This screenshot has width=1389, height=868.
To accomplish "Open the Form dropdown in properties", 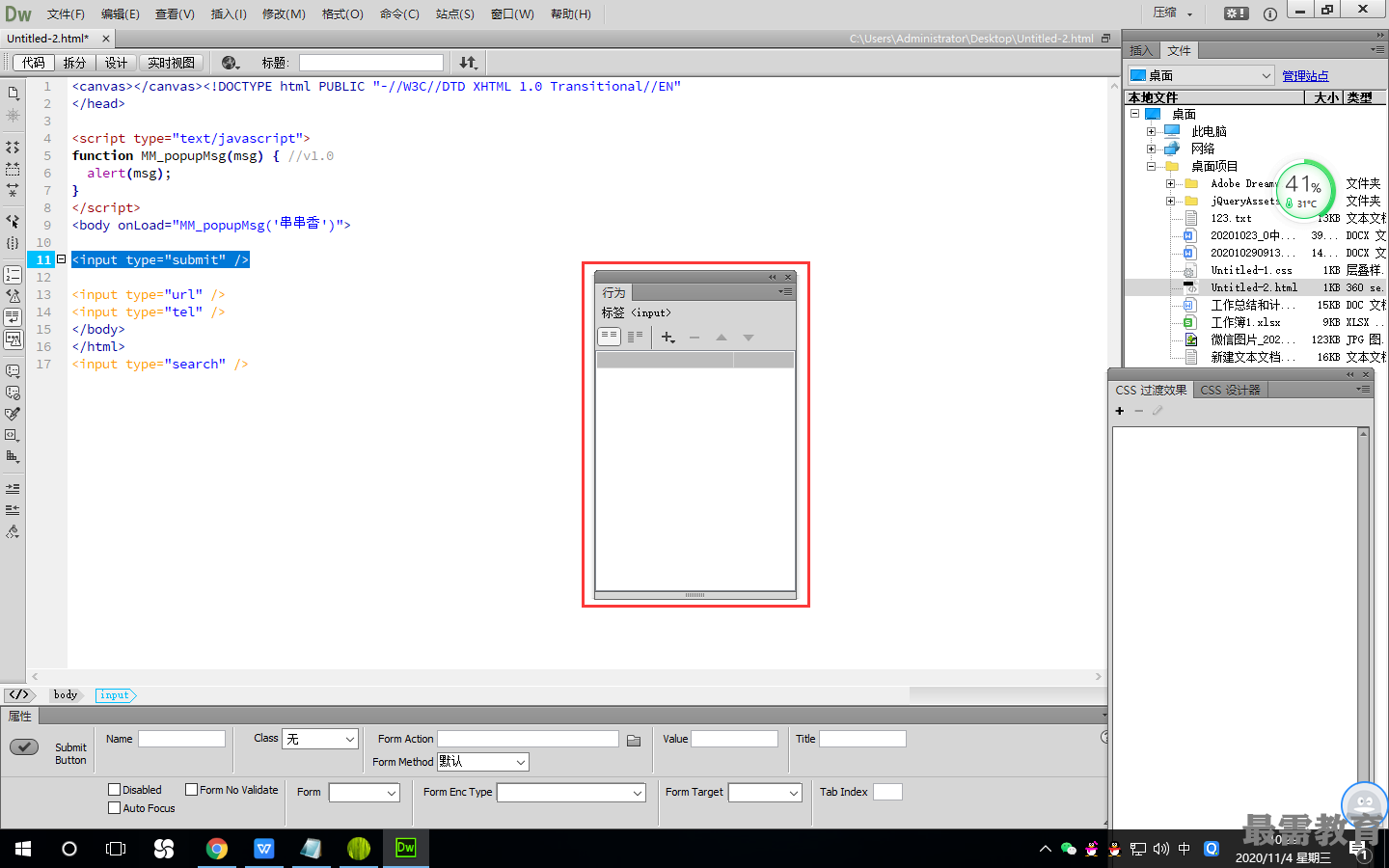I will pos(364,793).
